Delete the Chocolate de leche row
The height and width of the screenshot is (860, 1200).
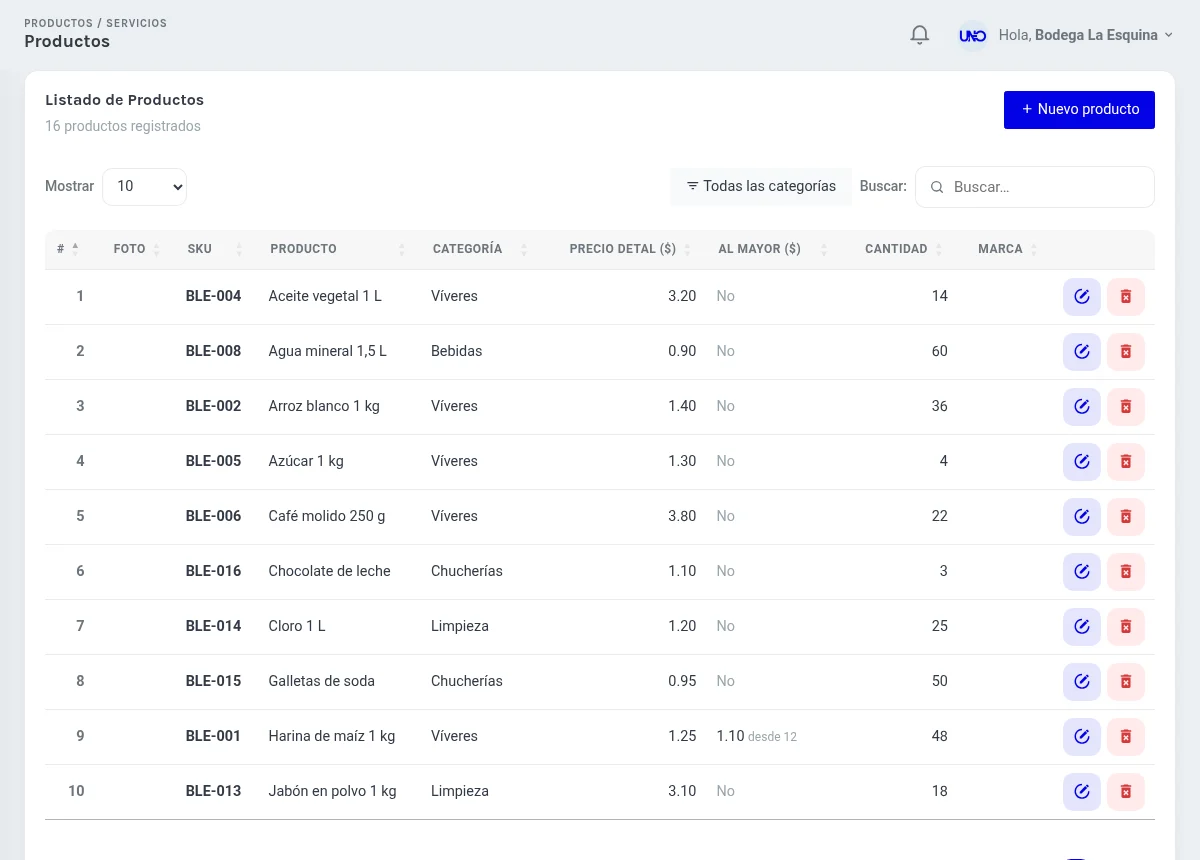pos(1126,572)
